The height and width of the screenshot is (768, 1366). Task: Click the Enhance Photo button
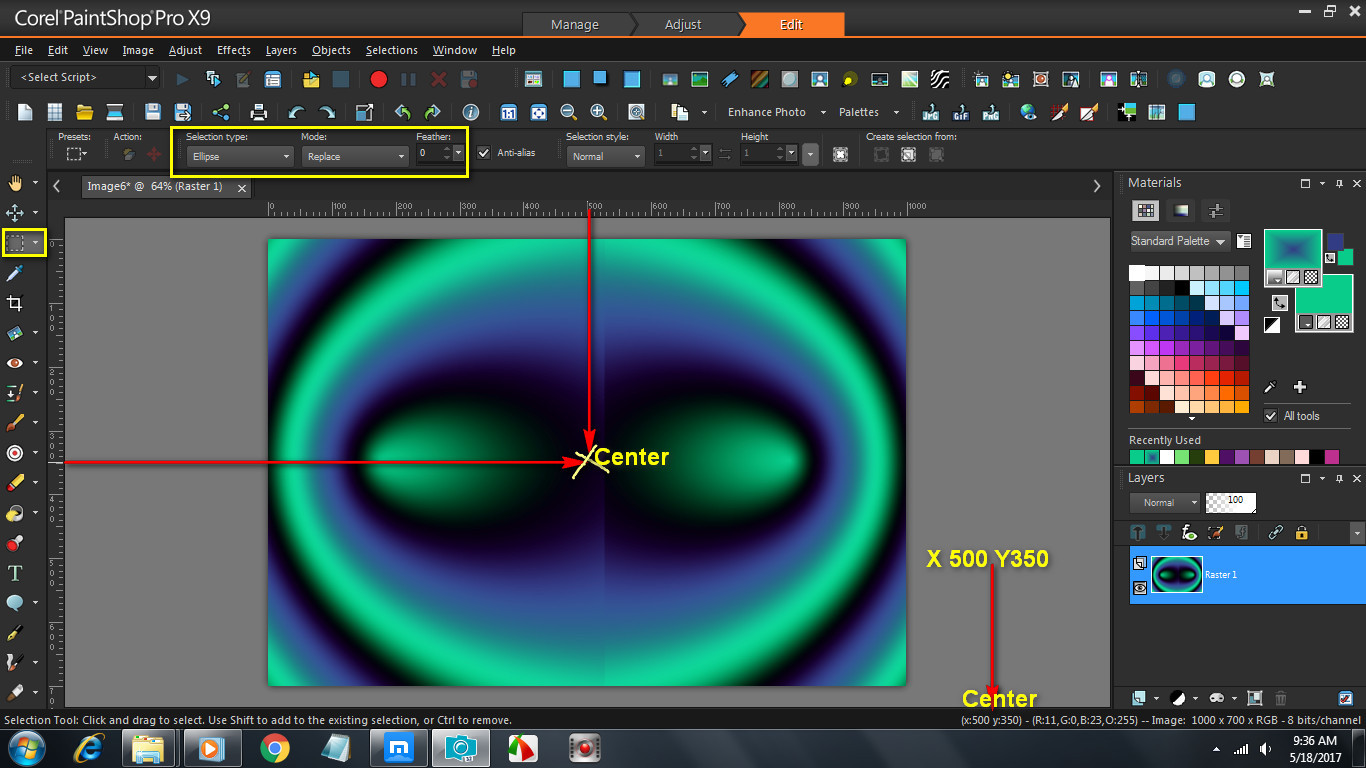(x=766, y=112)
